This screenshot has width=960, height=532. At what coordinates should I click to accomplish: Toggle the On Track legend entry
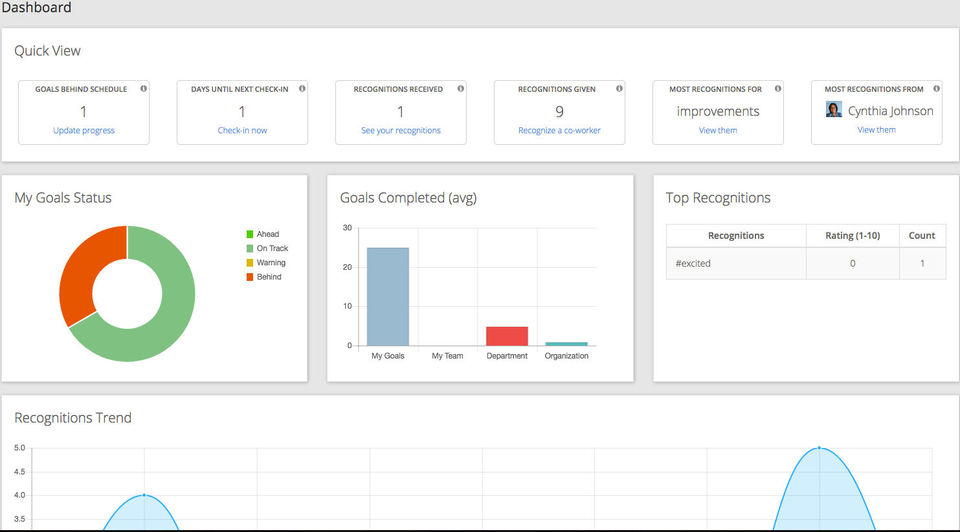(x=267, y=249)
